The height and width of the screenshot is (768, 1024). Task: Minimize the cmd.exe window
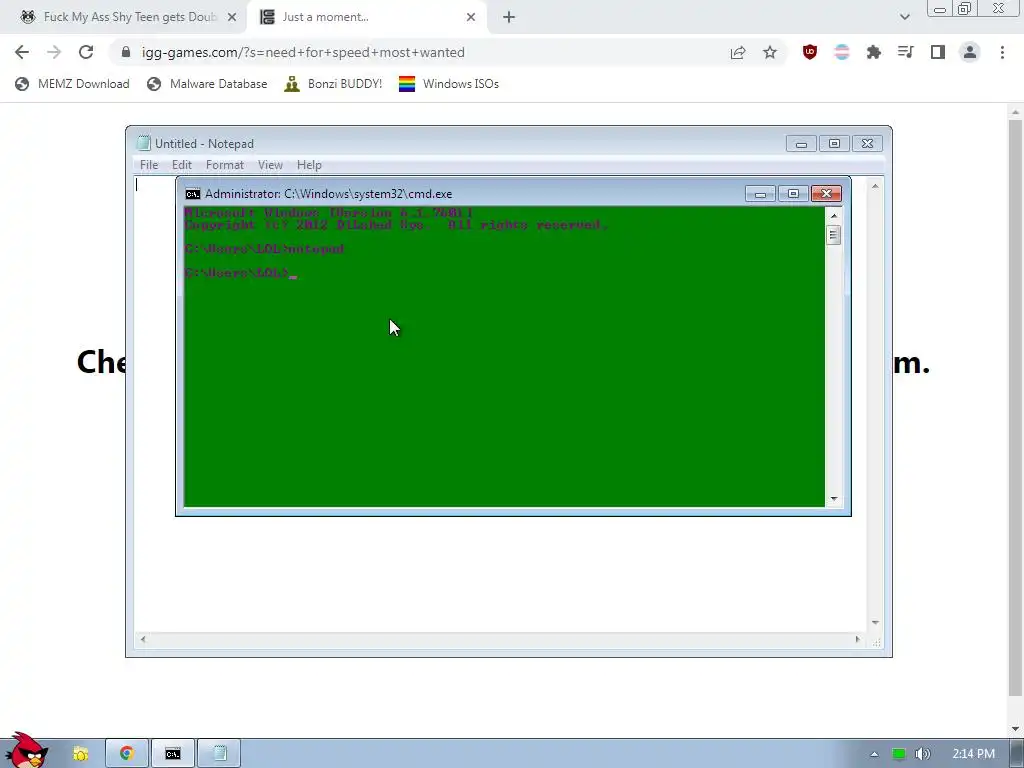tap(760, 194)
